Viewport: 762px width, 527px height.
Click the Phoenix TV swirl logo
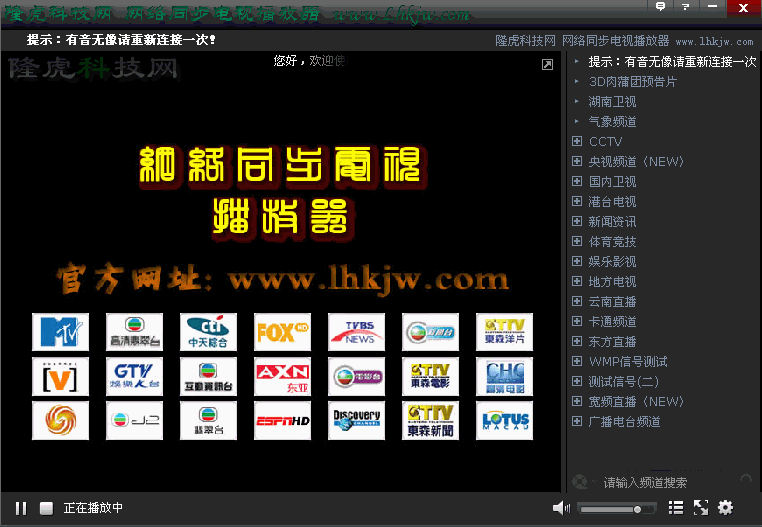[x=60, y=421]
